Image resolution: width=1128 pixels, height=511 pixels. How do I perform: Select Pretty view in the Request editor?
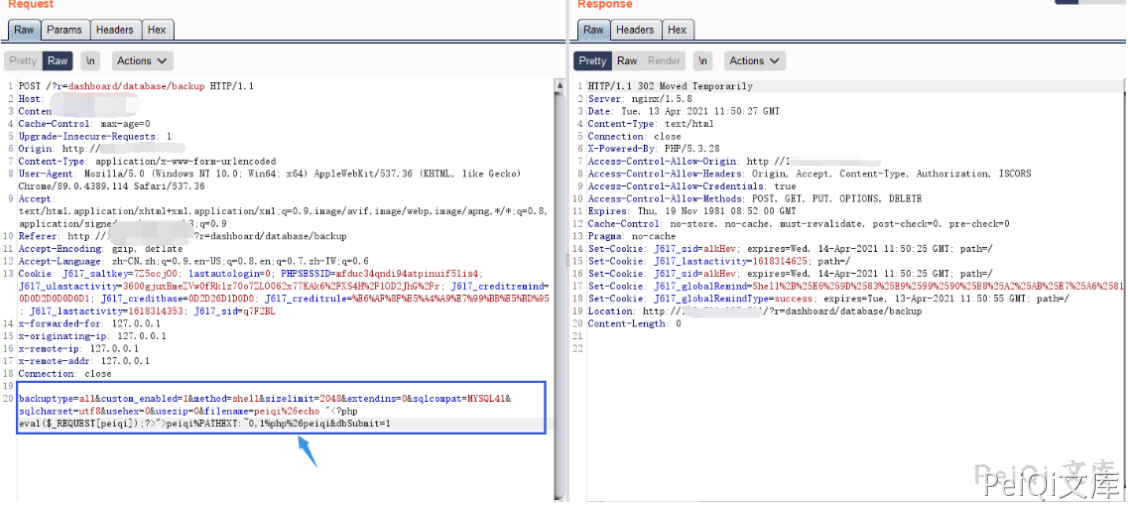[x=23, y=61]
